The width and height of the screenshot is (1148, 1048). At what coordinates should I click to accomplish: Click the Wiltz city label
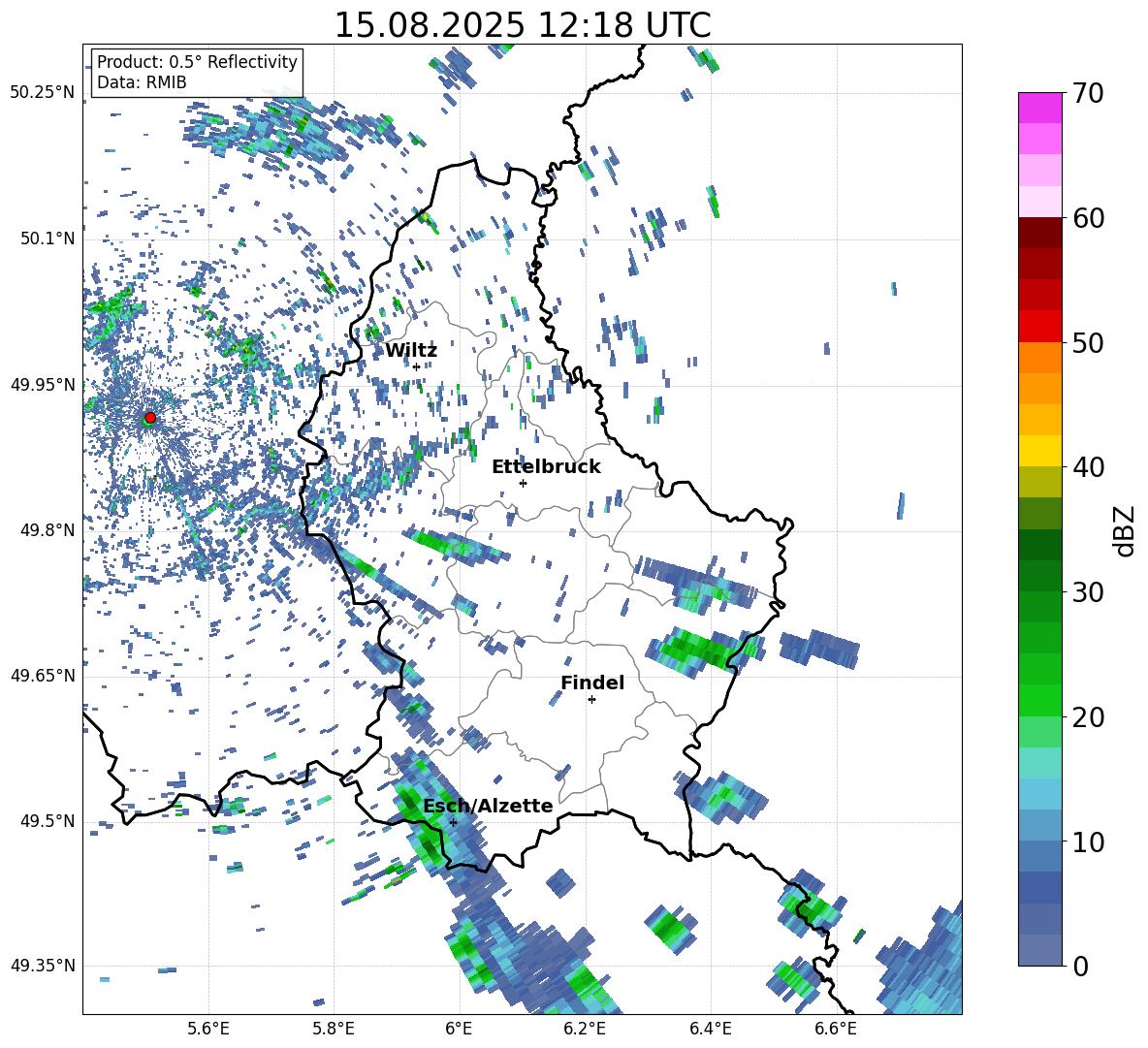(411, 351)
